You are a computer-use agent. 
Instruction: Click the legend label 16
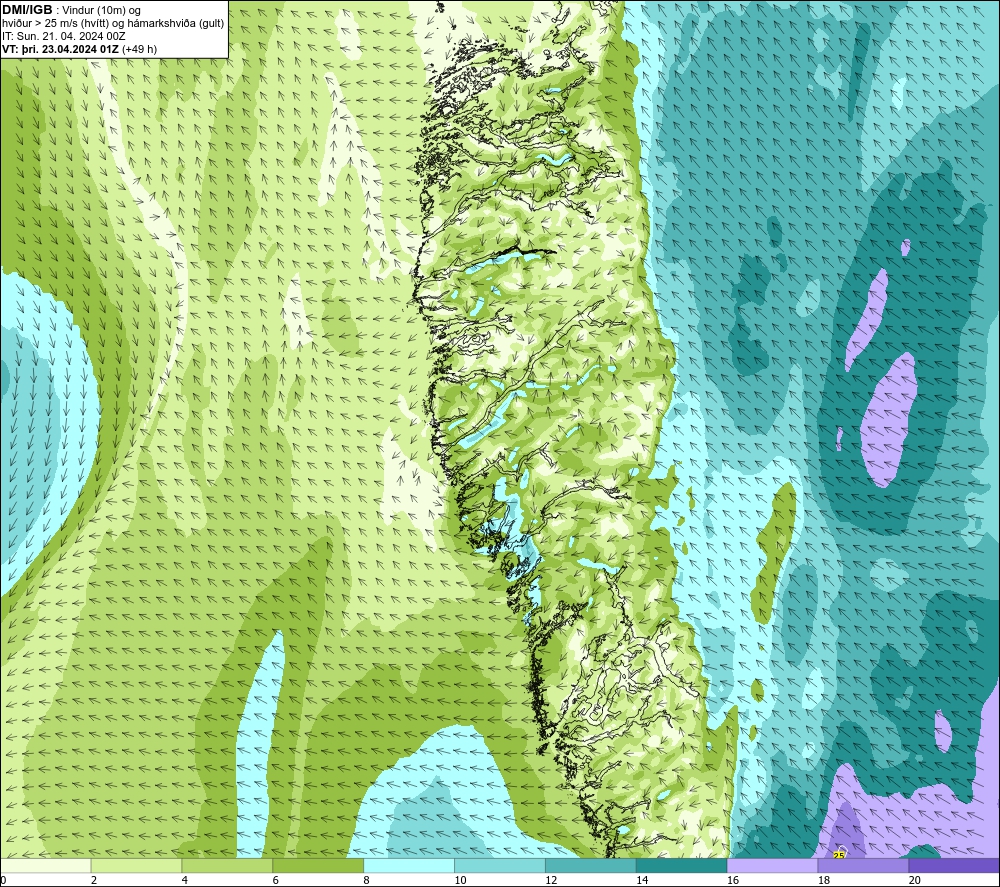click(x=733, y=880)
